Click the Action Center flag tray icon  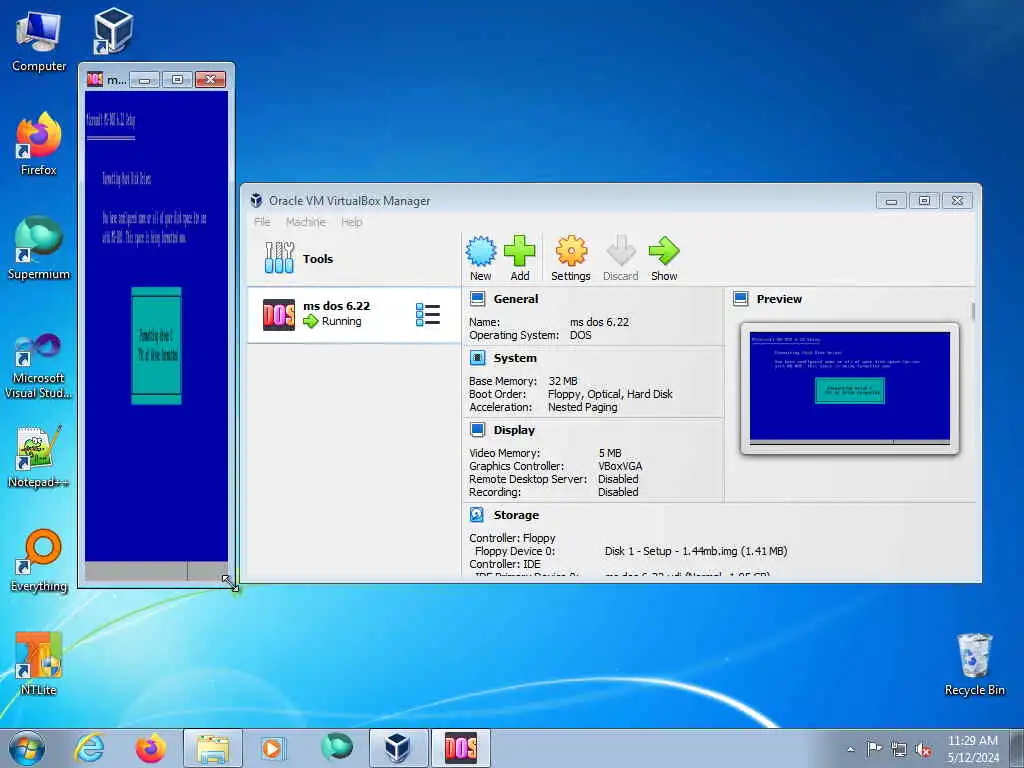(x=874, y=748)
